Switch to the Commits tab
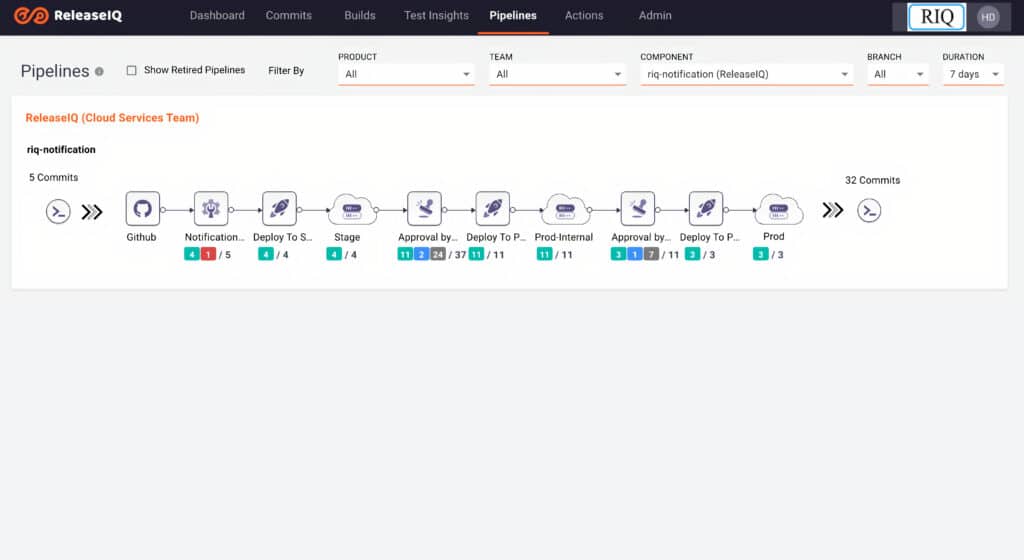The image size is (1024, 560). (x=289, y=16)
